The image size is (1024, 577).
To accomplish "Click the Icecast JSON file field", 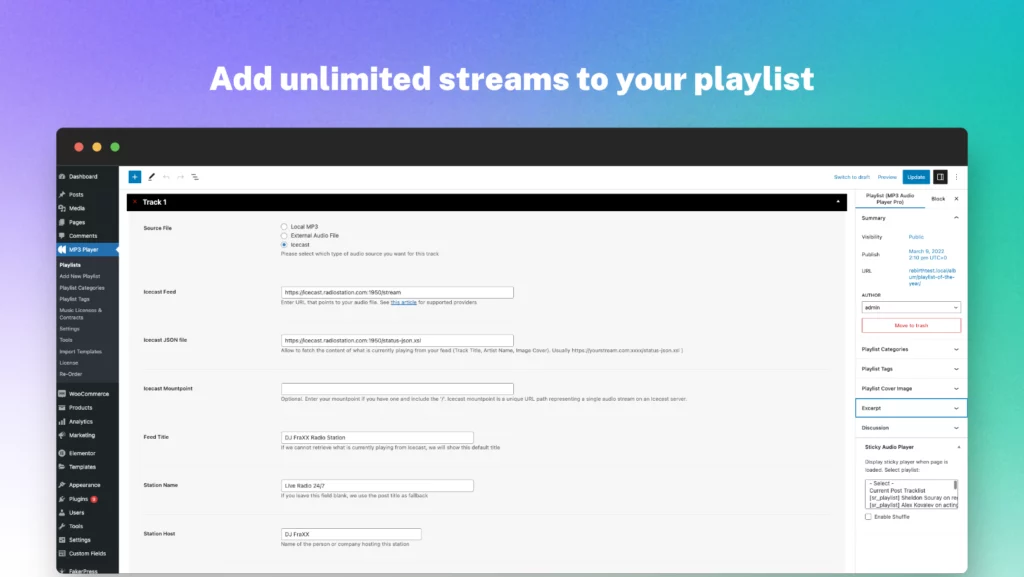I will [397, 340].
